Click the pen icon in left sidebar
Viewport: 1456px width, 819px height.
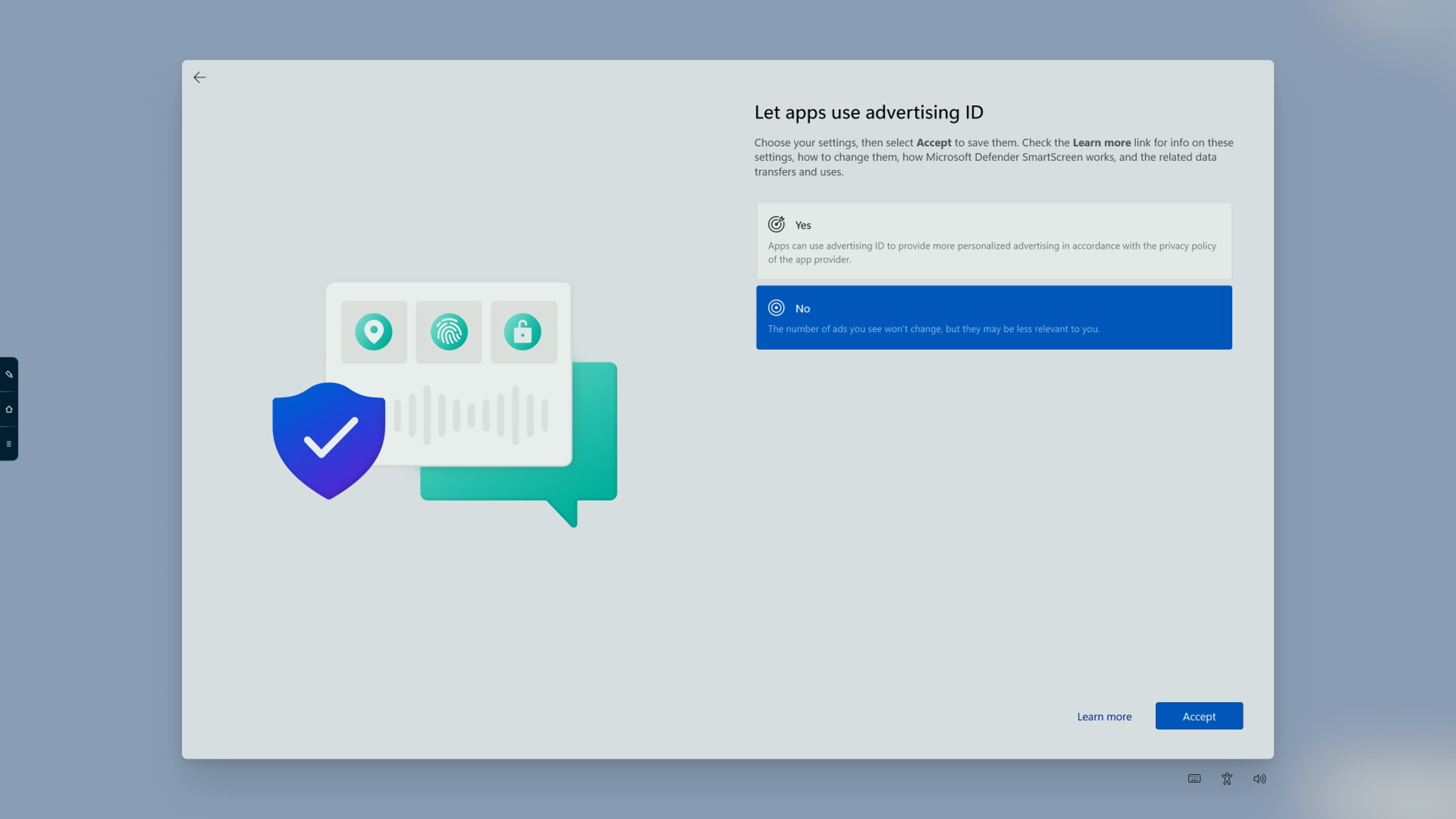pos(9,374)
